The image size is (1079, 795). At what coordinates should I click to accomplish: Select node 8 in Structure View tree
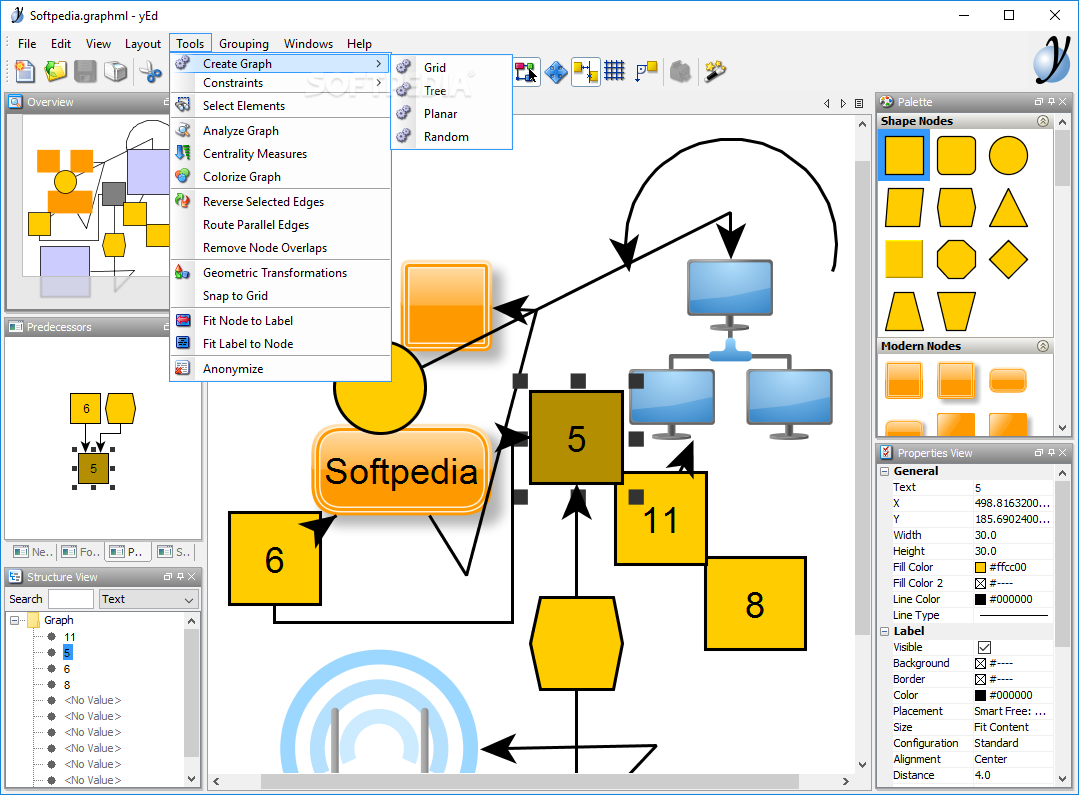tap(67, 685)
